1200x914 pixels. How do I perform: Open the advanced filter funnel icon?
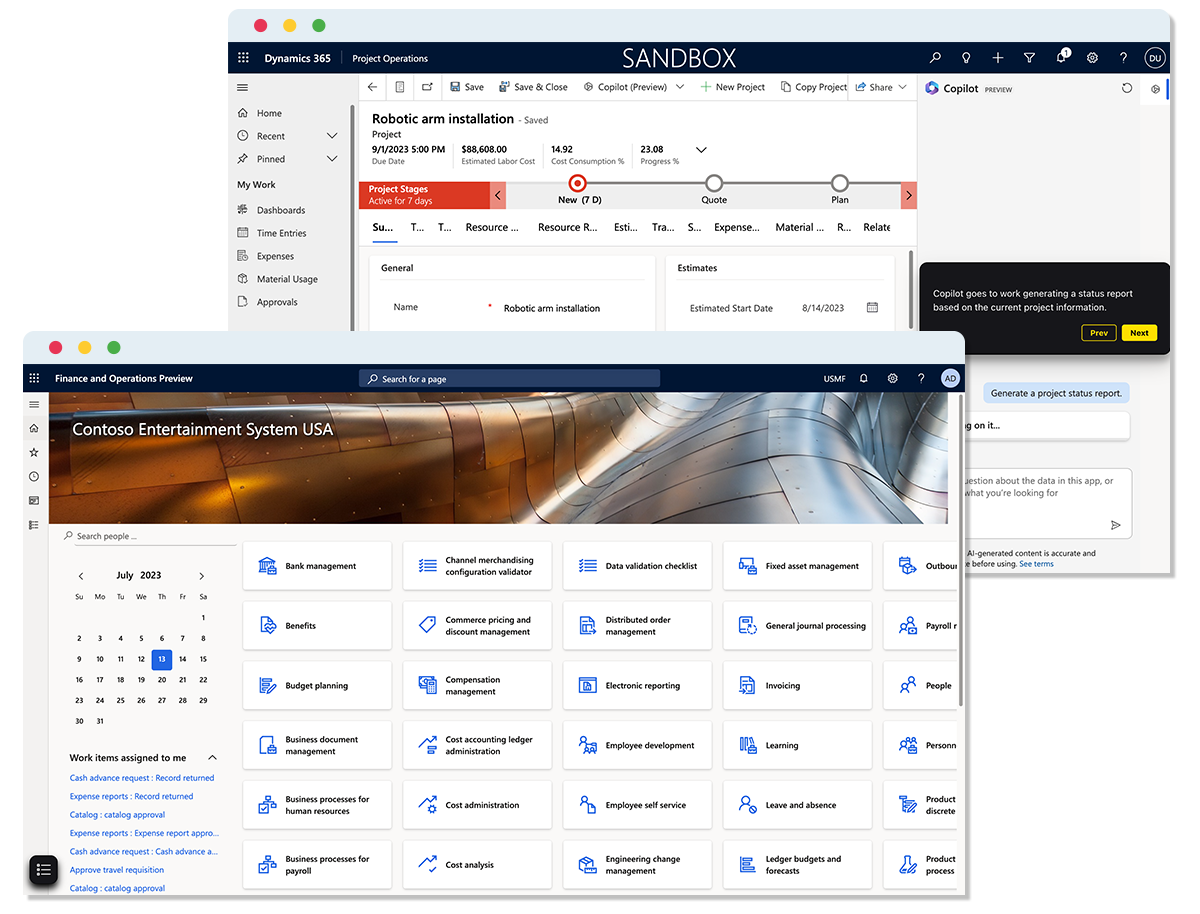[1029, 58]
